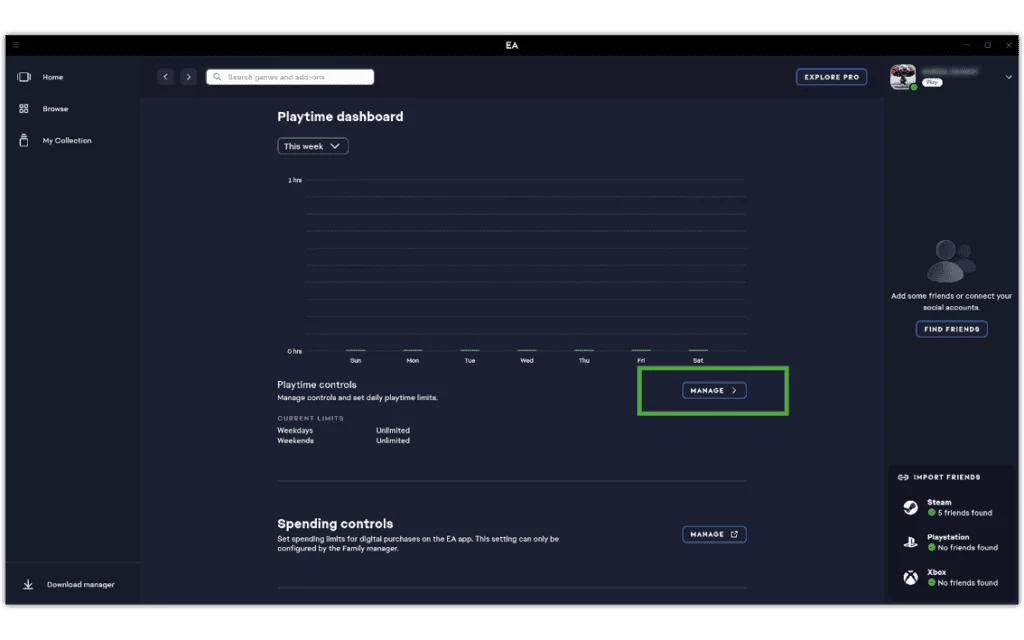The image size is (1024, 640).
Task: Click the Current Limits label
Action: point(310,419)
